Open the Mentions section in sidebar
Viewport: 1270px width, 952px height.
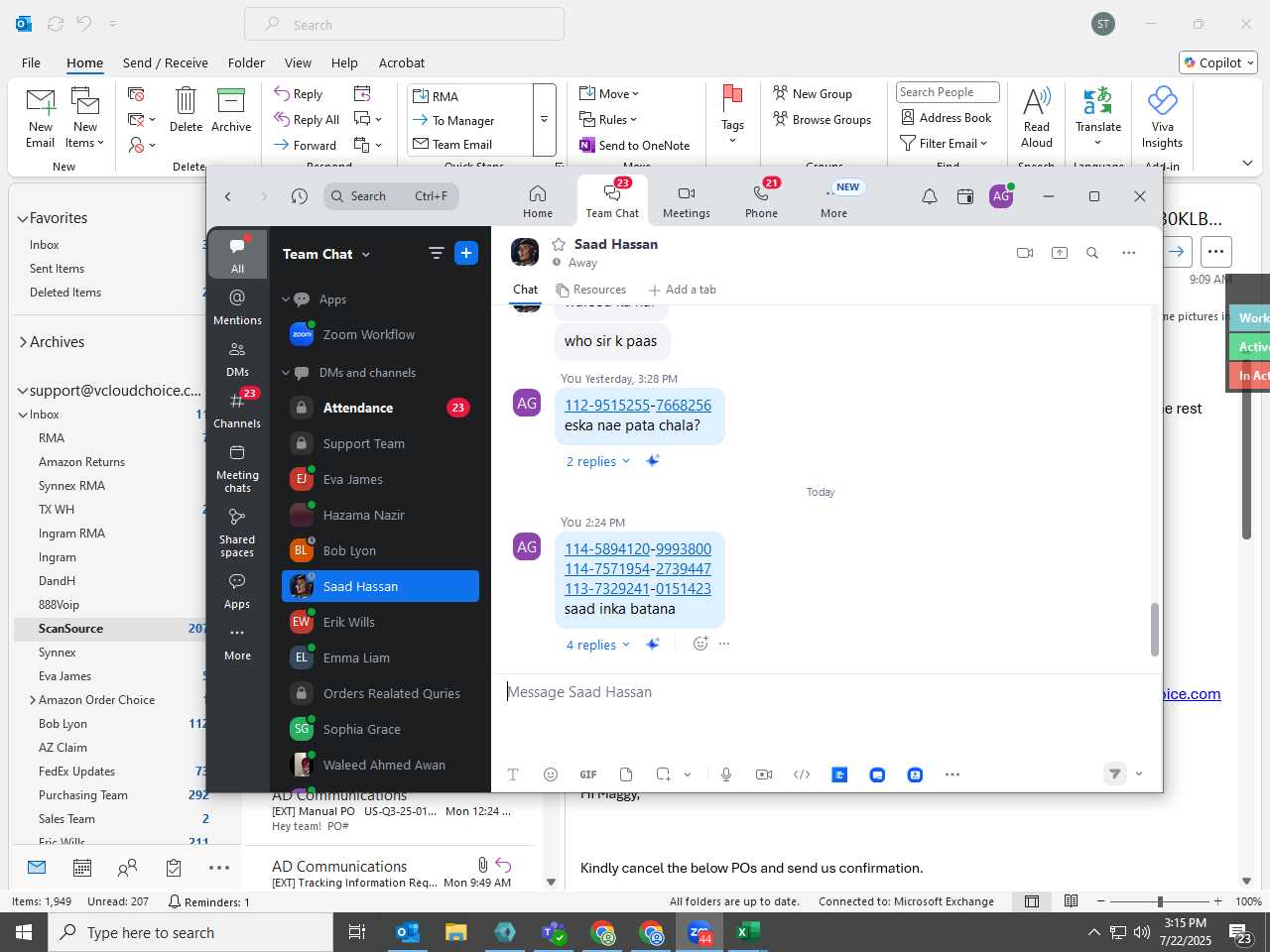pos(237,306)
